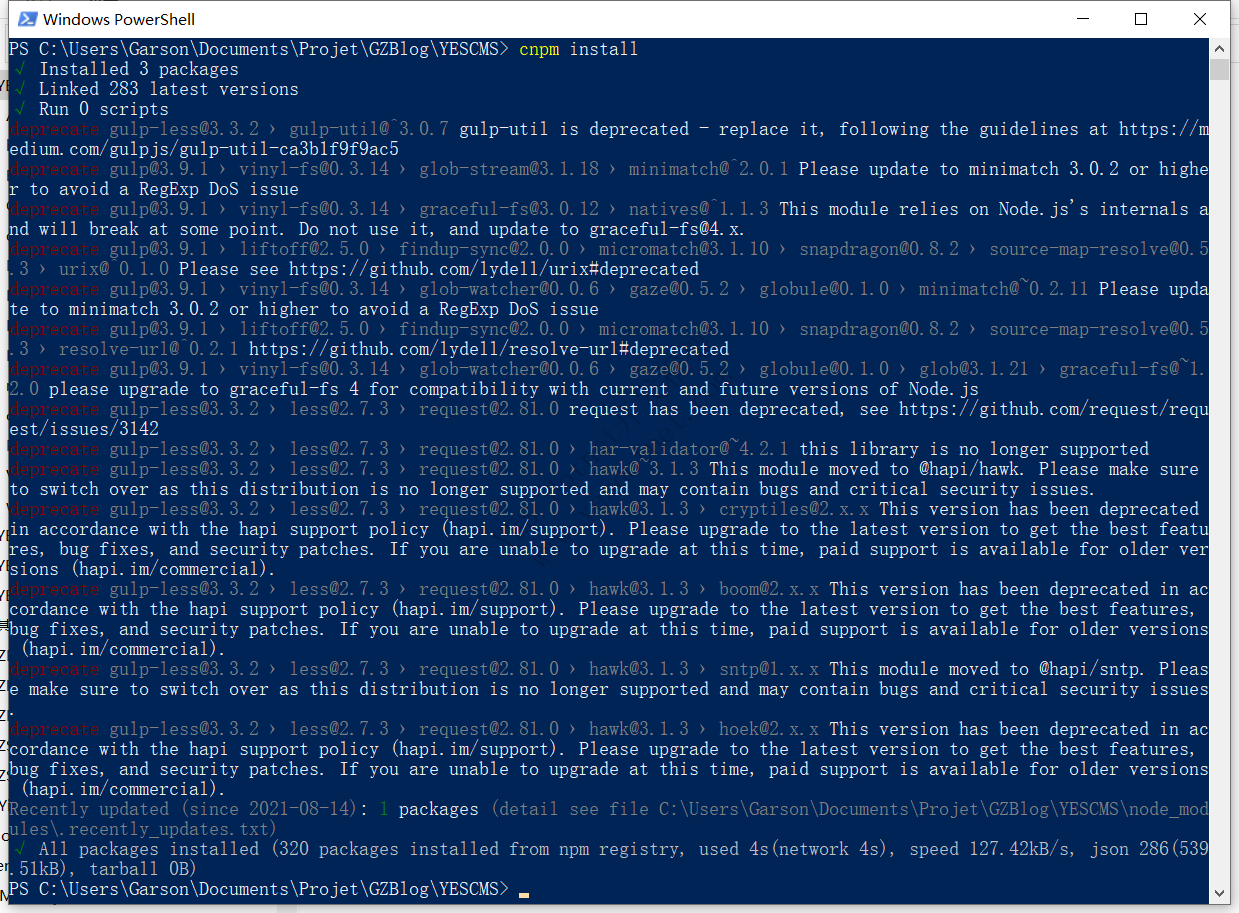Click the 'Run 0 scripts' line
The width and height of the screenshot is (1239, 913).
coord(104,109)
